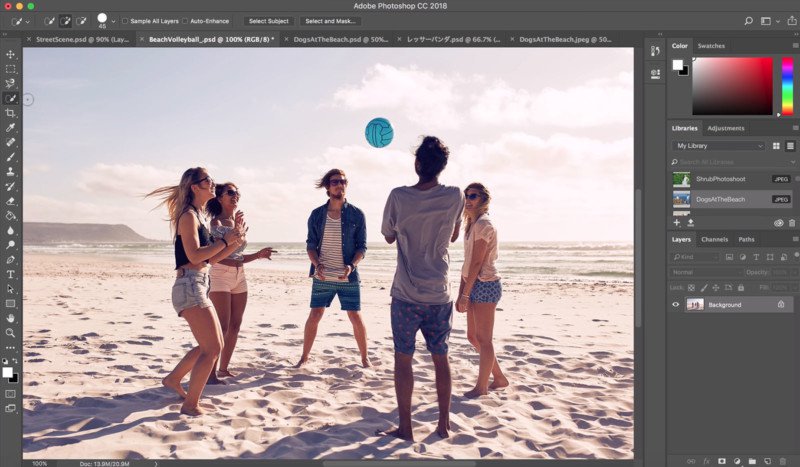The width and height of the screenshot is (800, 467).
Task: Expand the brush size picker arrow
Action: [113, 21]
